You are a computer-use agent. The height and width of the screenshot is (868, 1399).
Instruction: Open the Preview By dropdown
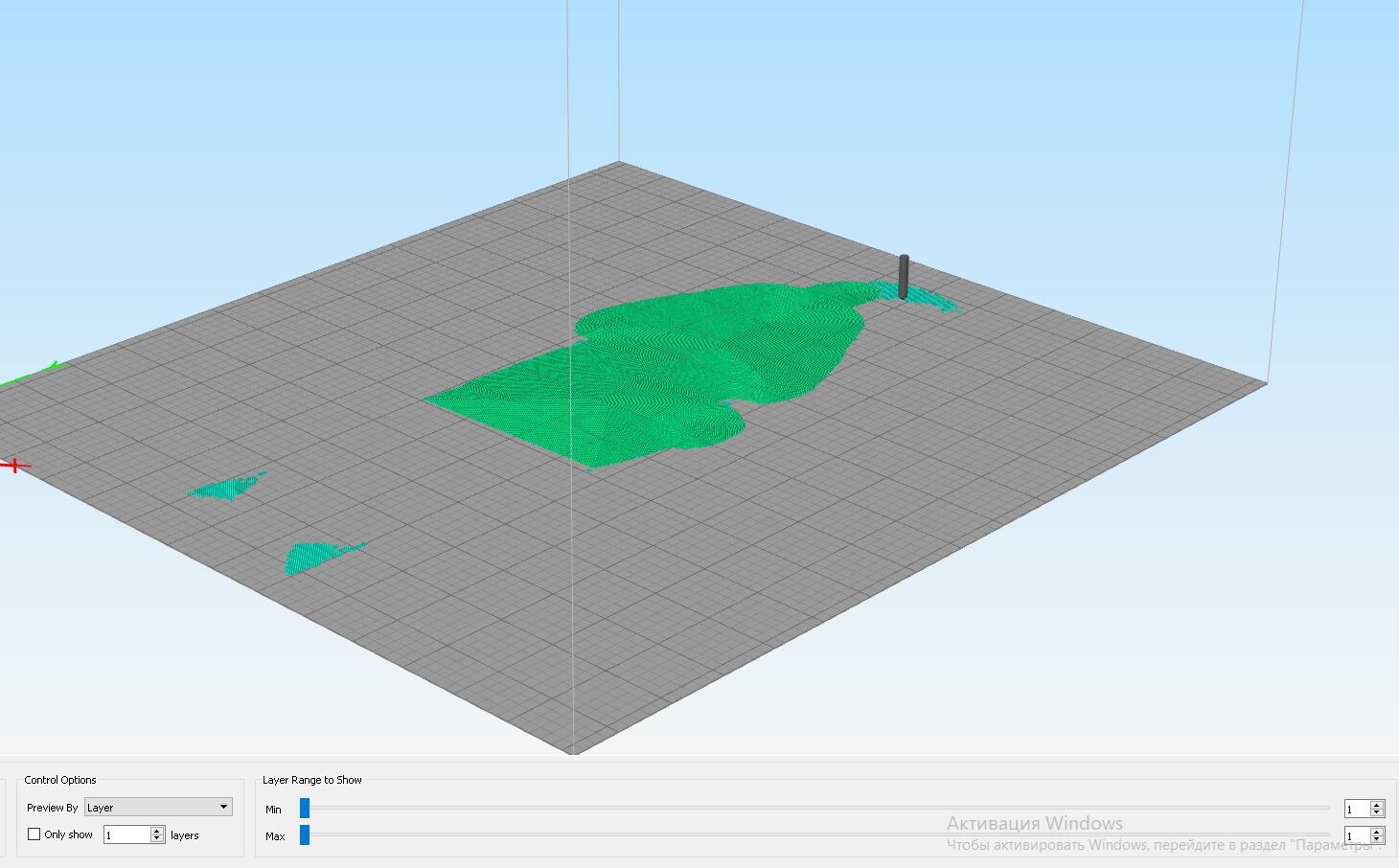[x=158, y=808]
